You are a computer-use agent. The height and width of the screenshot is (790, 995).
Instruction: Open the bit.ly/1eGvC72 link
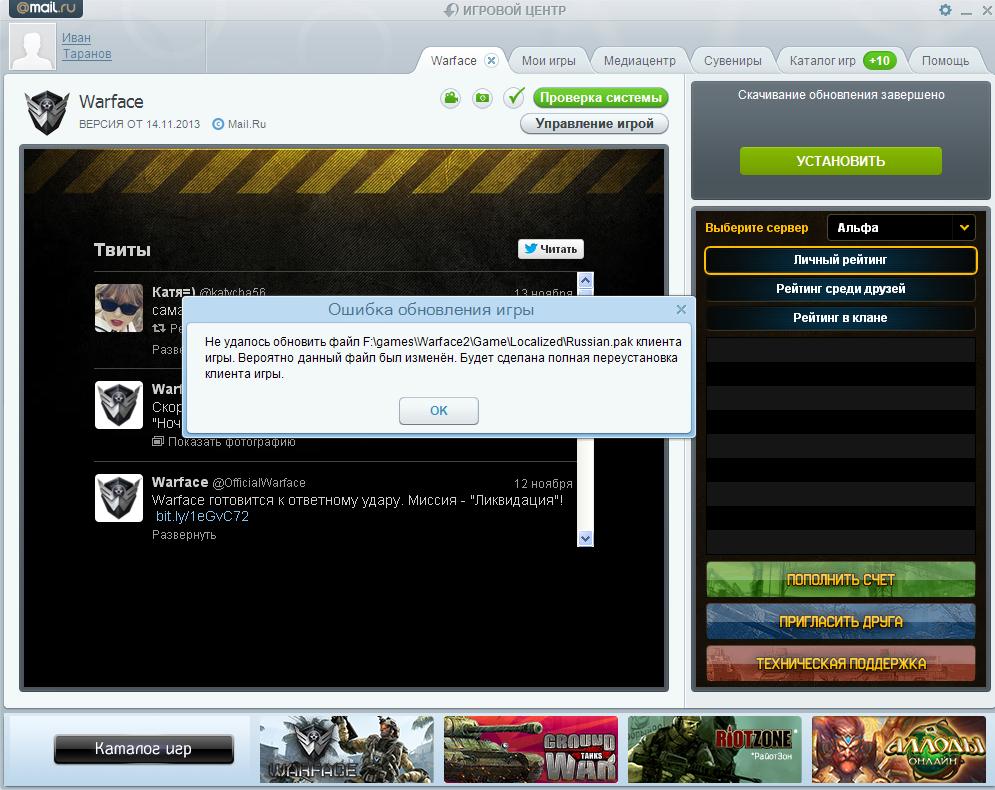tap(202, 517)
